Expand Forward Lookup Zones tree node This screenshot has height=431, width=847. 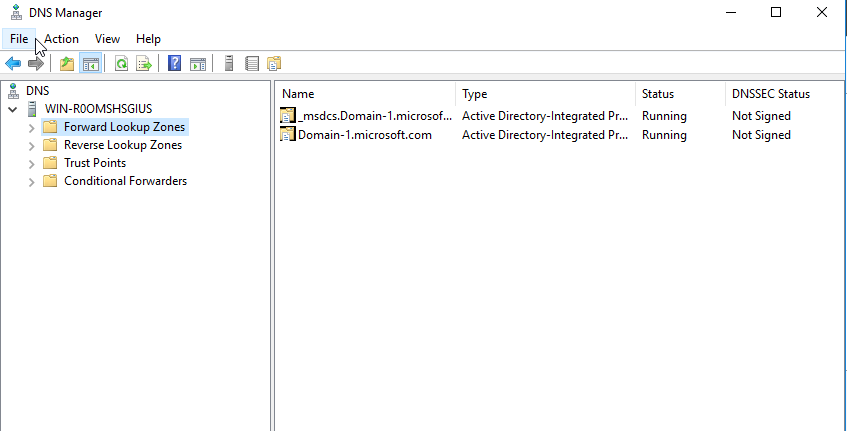(31, 128)
